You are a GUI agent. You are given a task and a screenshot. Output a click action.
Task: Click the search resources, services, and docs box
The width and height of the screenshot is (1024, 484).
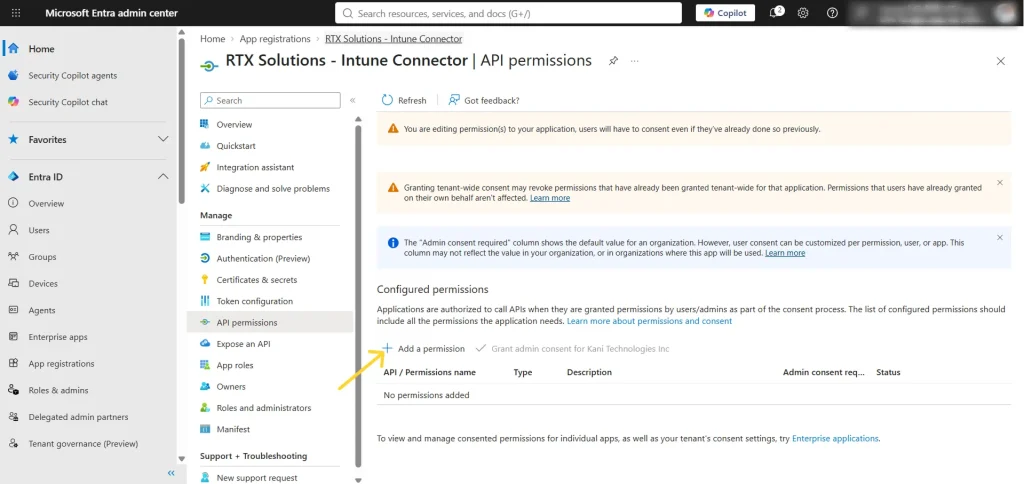[508, 13]
